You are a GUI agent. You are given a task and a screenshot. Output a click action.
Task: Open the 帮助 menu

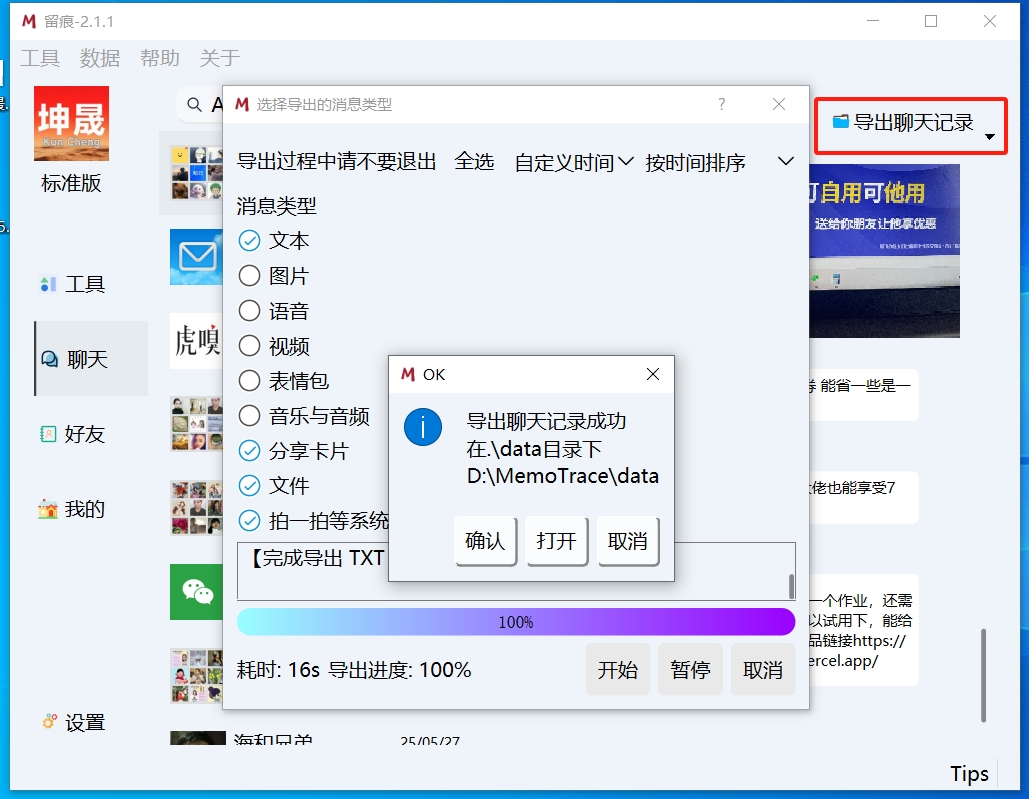pos(159,58)
